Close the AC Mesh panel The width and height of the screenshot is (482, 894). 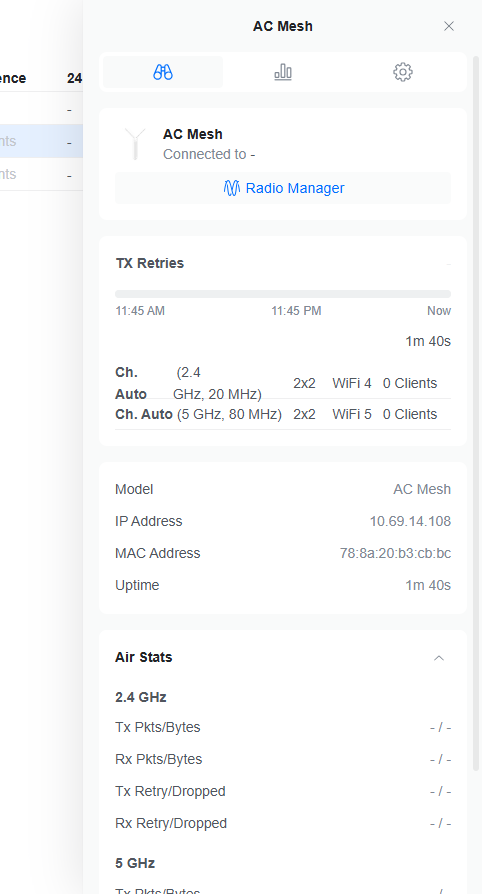[449, 26]
